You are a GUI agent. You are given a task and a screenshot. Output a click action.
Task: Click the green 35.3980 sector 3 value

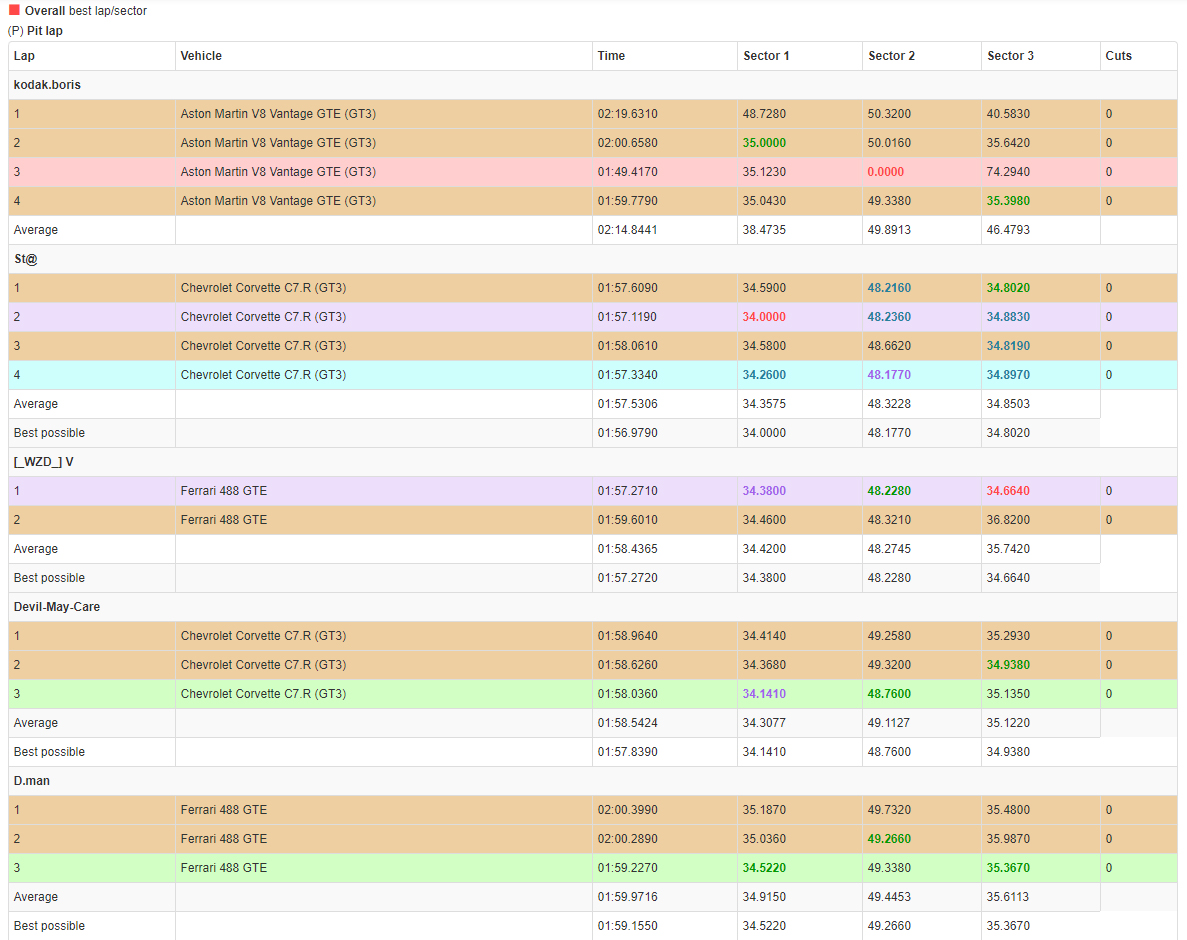click(x=1008, y=201)
